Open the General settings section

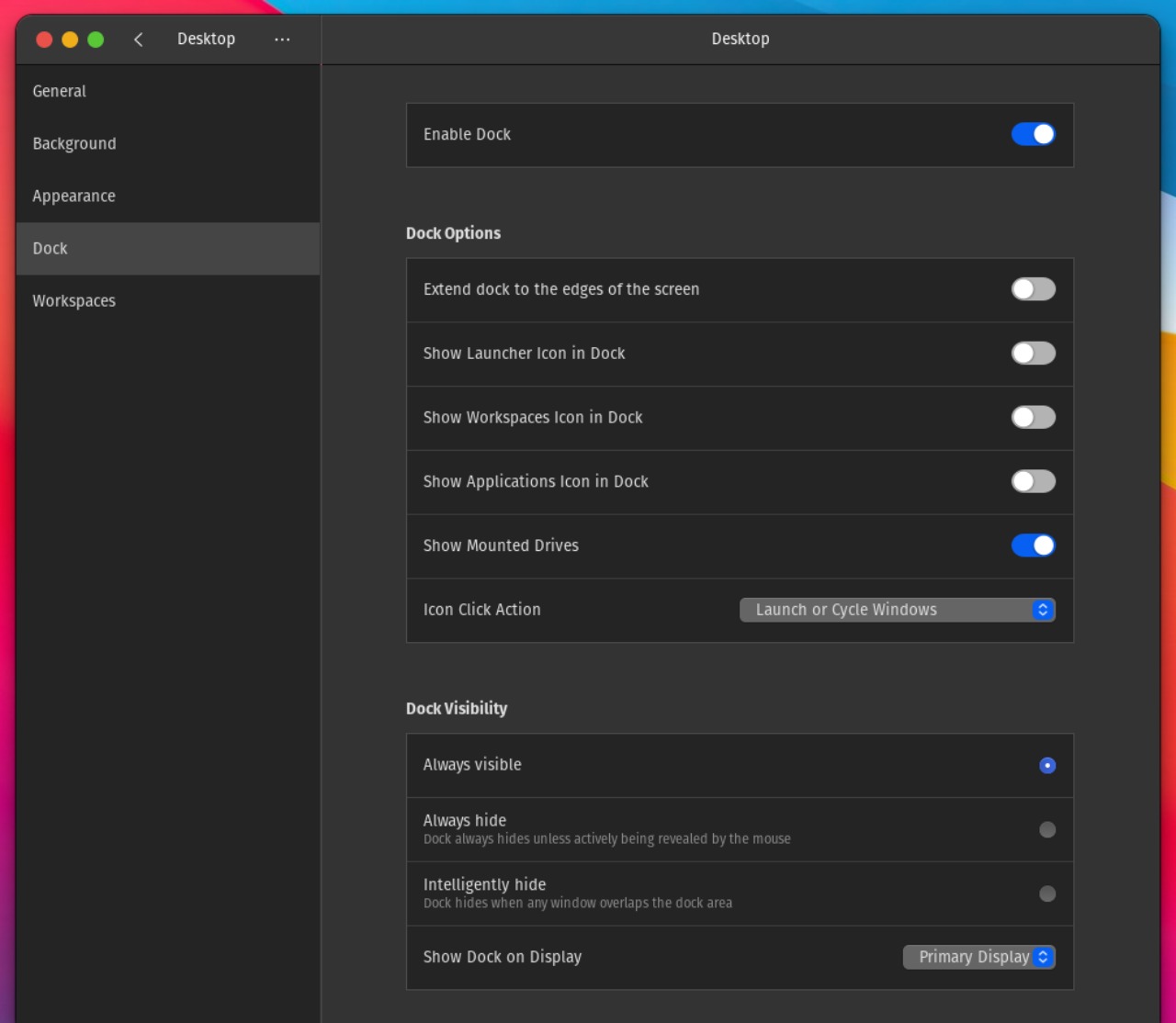[x=168, y=91]
